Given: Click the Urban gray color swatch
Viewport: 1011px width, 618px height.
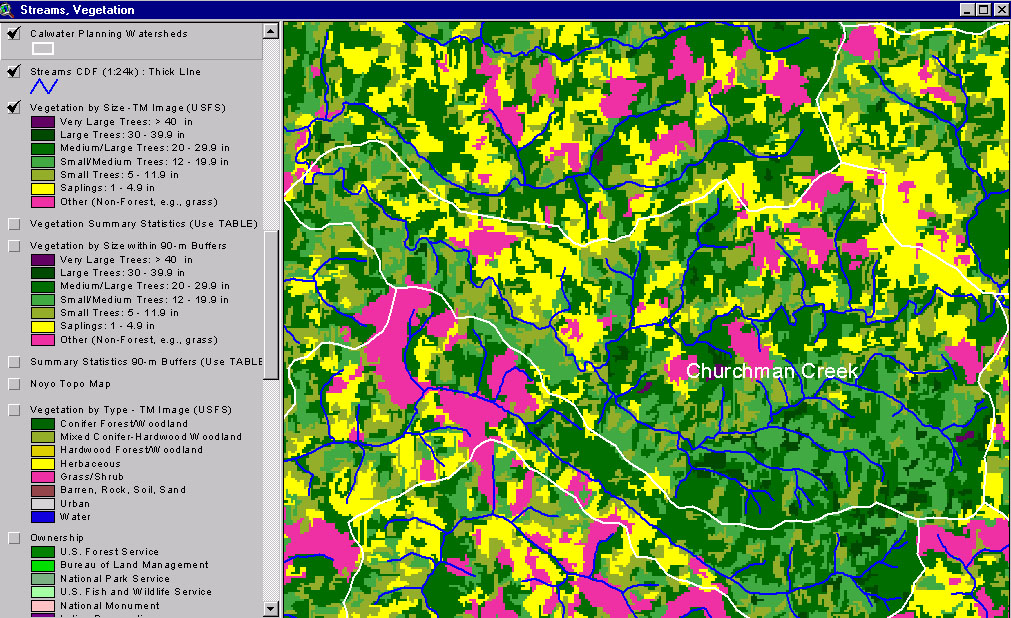Looking at the screenshot, I should (x=43, y=504).
